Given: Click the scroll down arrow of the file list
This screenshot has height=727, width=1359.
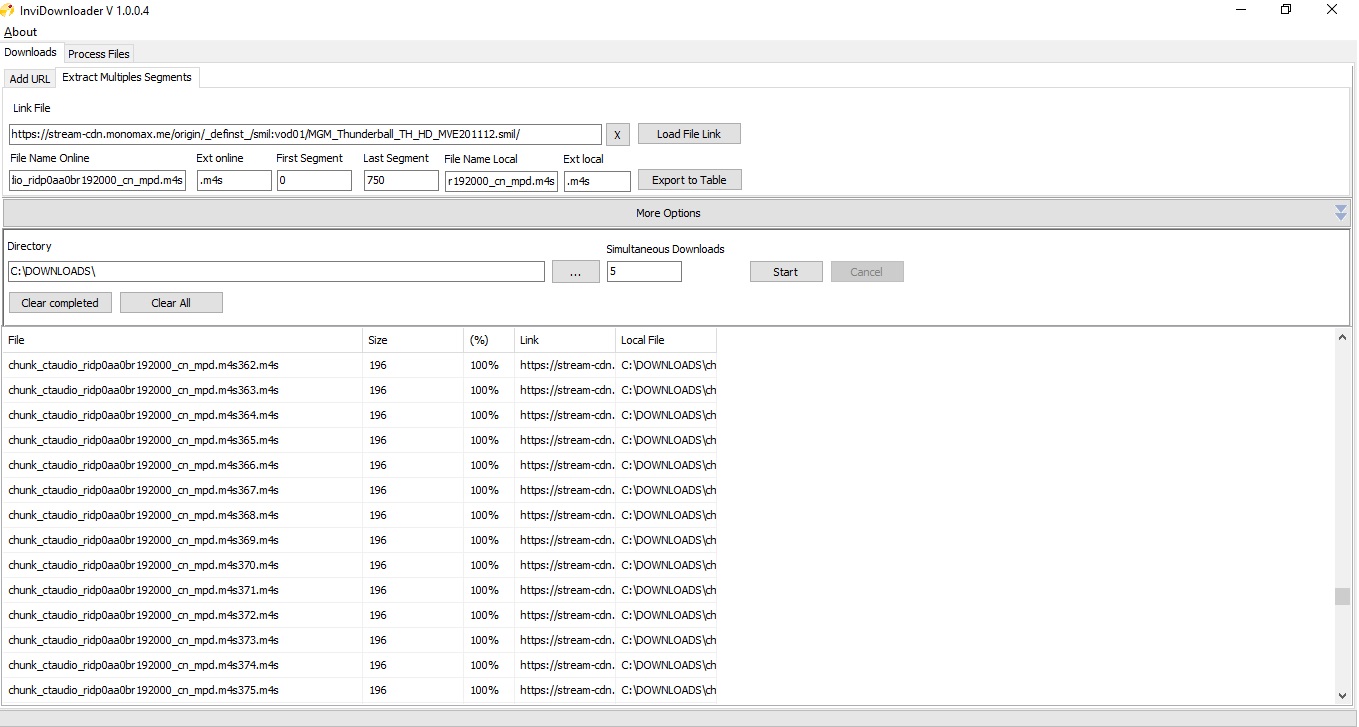Looking at the screenshot, I should click(x=1342, y=696).
